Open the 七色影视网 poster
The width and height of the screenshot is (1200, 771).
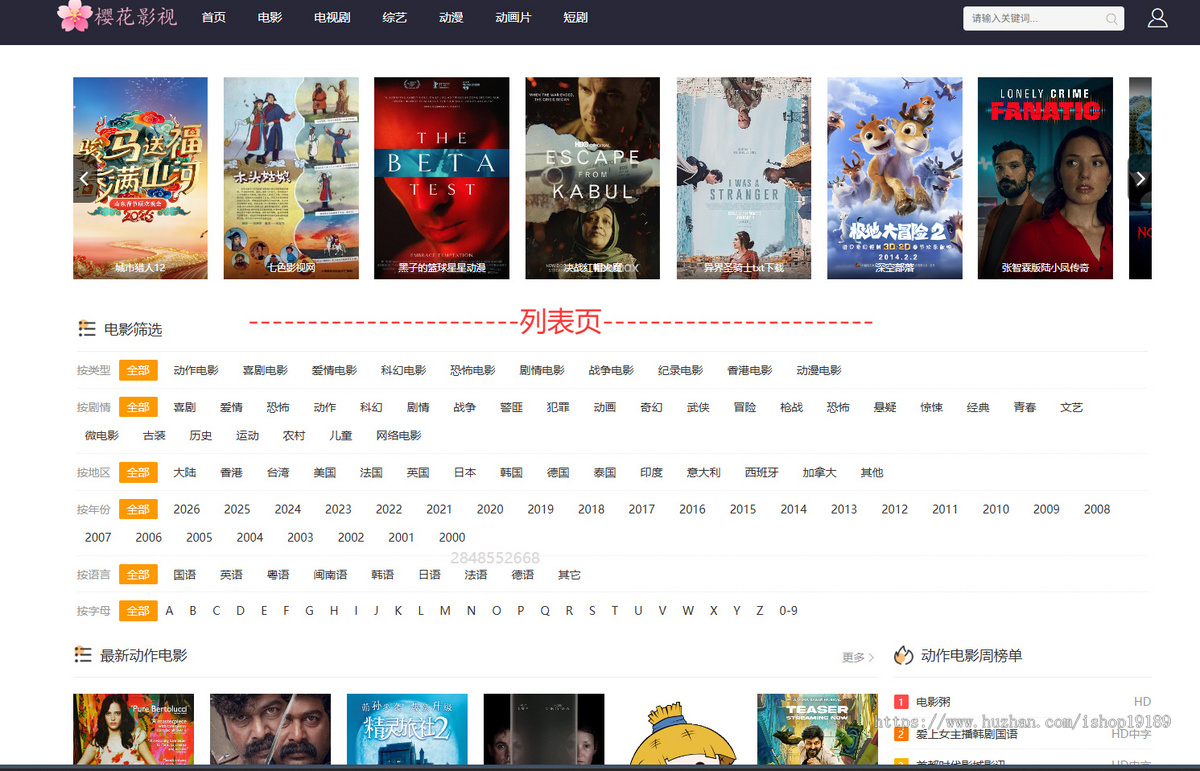(x=291, y=178)
